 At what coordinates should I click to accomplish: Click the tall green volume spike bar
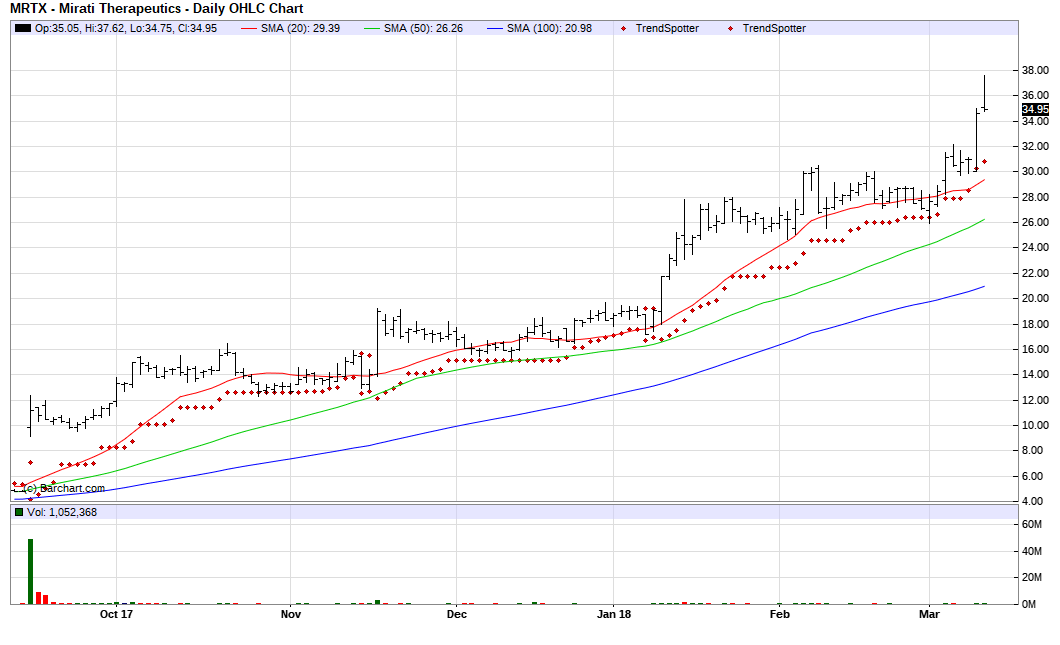[x=30, y=571]
